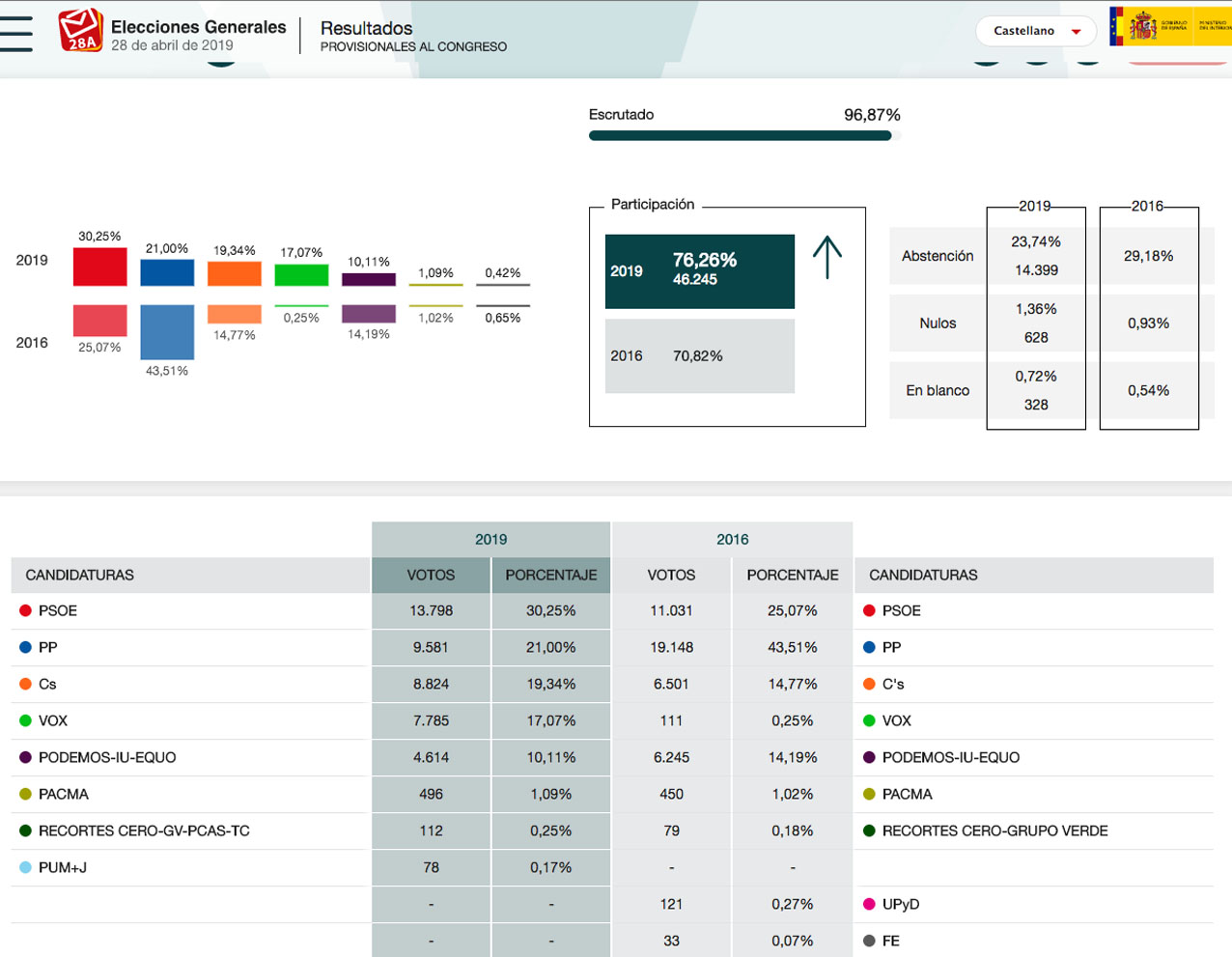Image resolution: width=1232 pixels, height=957 pixels.
Task: Click the 2019 PORCENTAJE column header
Action: (x=551, y=575)
